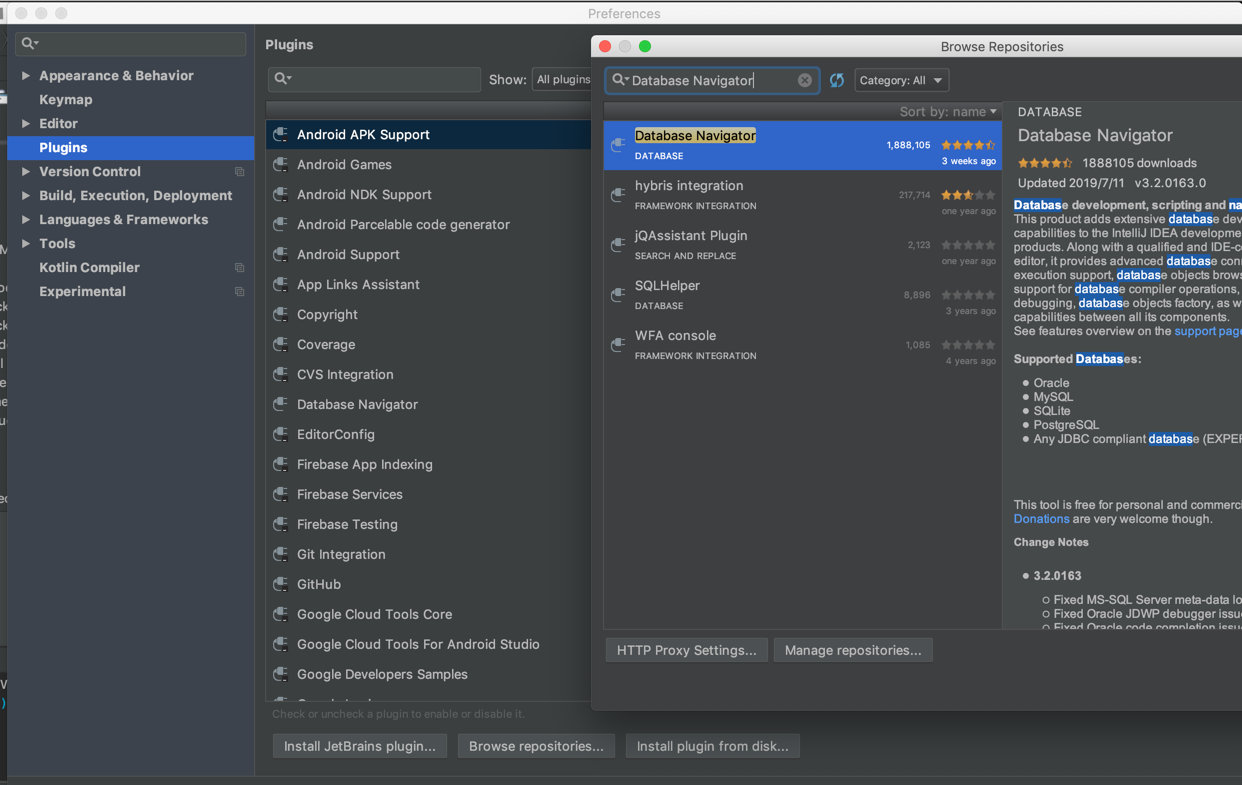Open HTTP Proxy Settings
This screenshot has height=785, width=1242.
[687, 650]
